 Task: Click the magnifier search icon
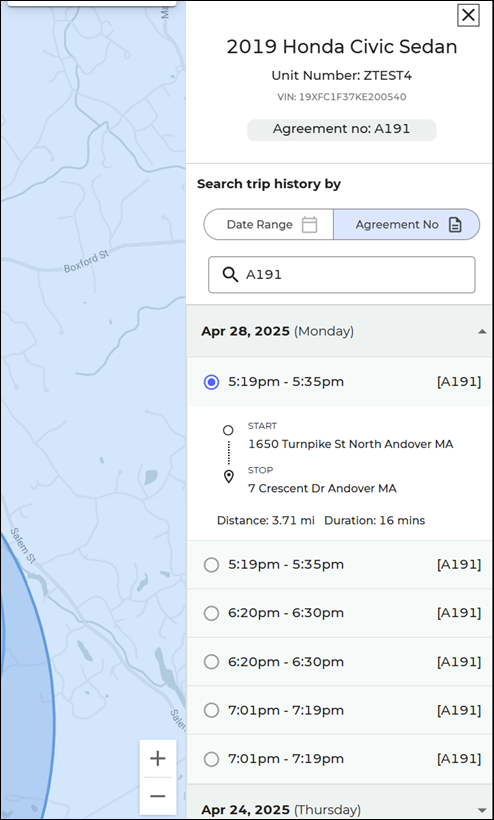point(230,274)
